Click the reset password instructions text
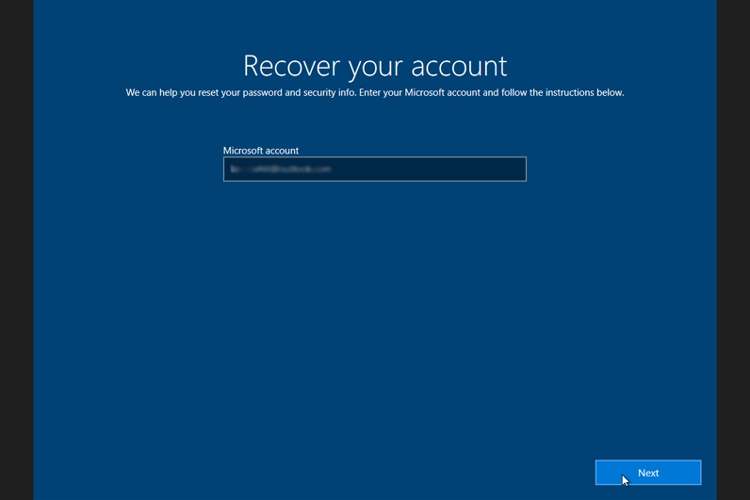The image size is (750, 500). pyautogui.click(x=375, y=92)
